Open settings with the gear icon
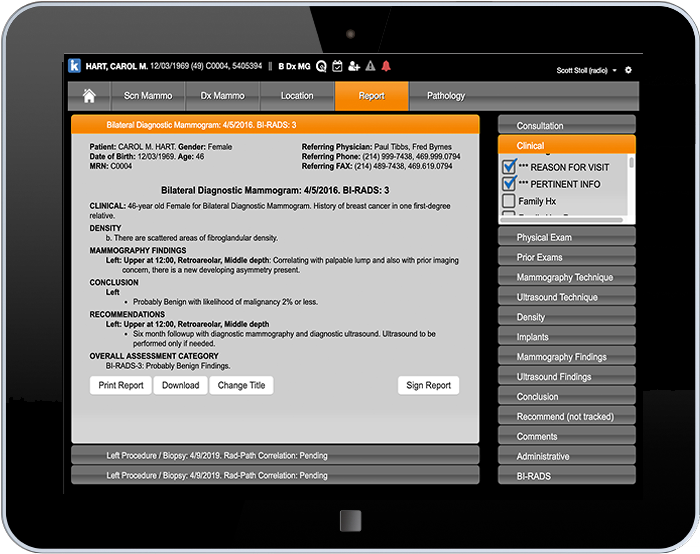The image size is (700, 554). pos(628,71)
